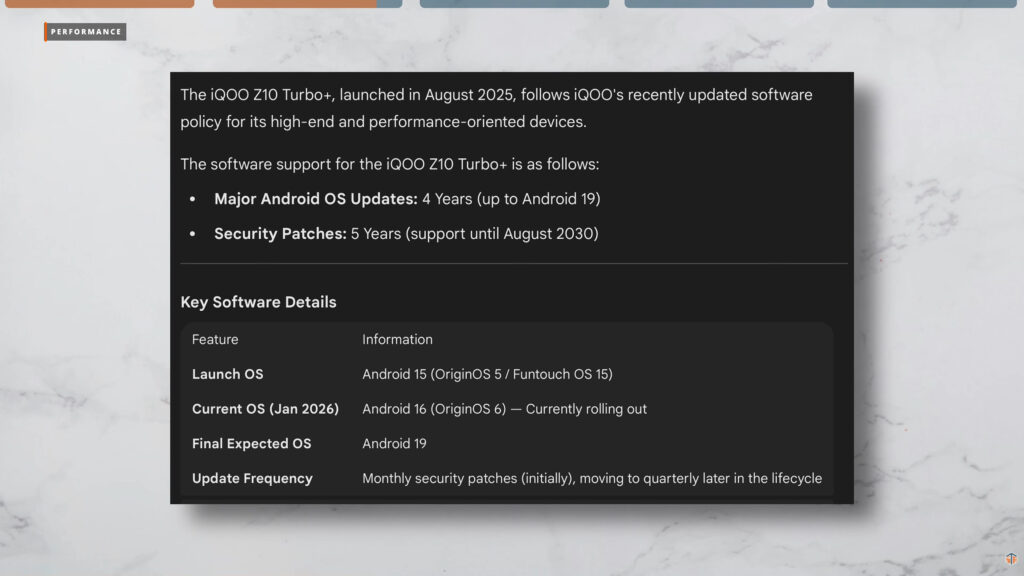Click the "Security Patches" bullet text
Image resolution: width=1024 pixels, height=576 pixels.
(280, 234)
